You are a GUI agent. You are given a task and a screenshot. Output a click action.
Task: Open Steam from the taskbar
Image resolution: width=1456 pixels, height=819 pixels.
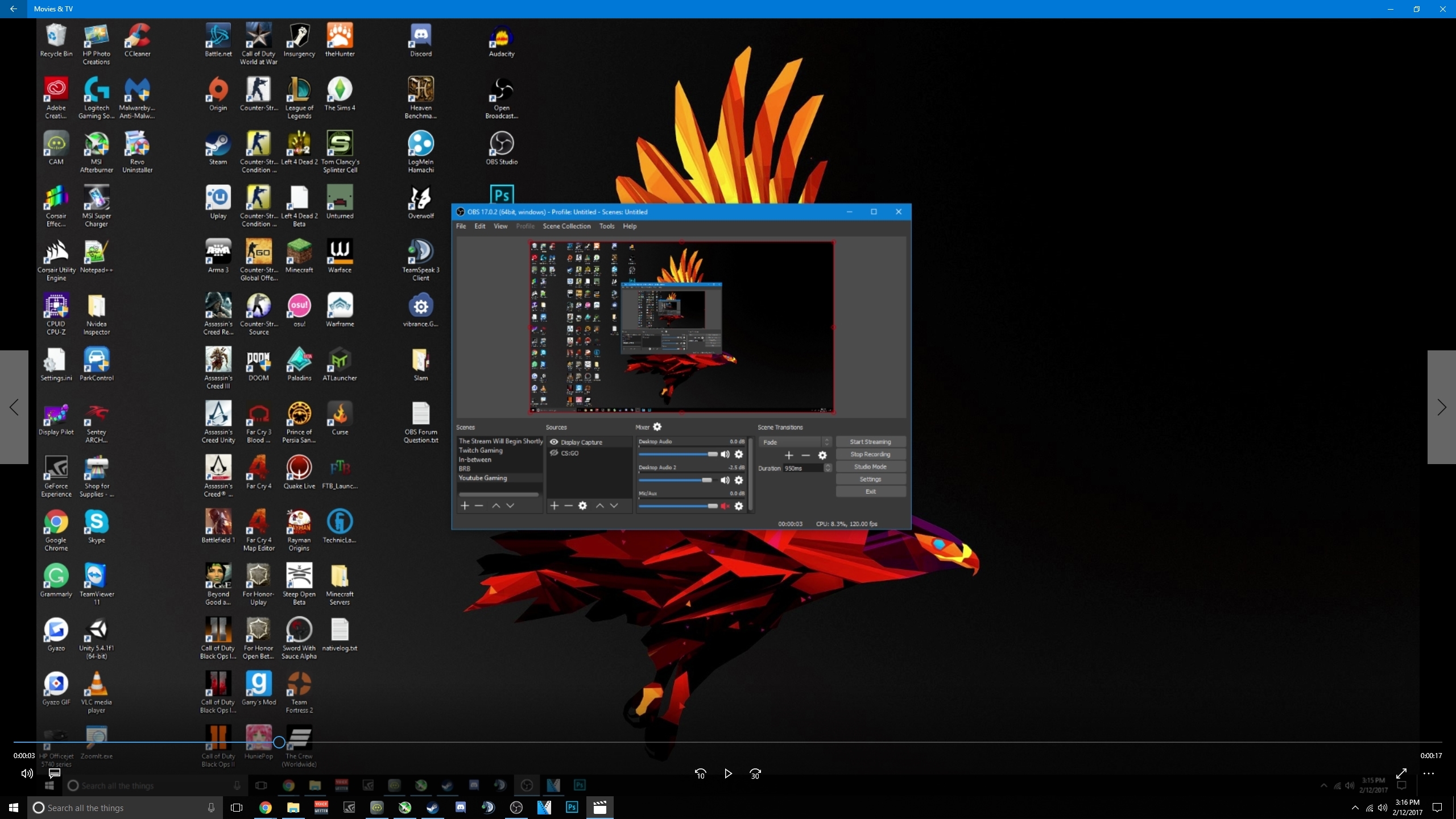[x=432, y=808]
